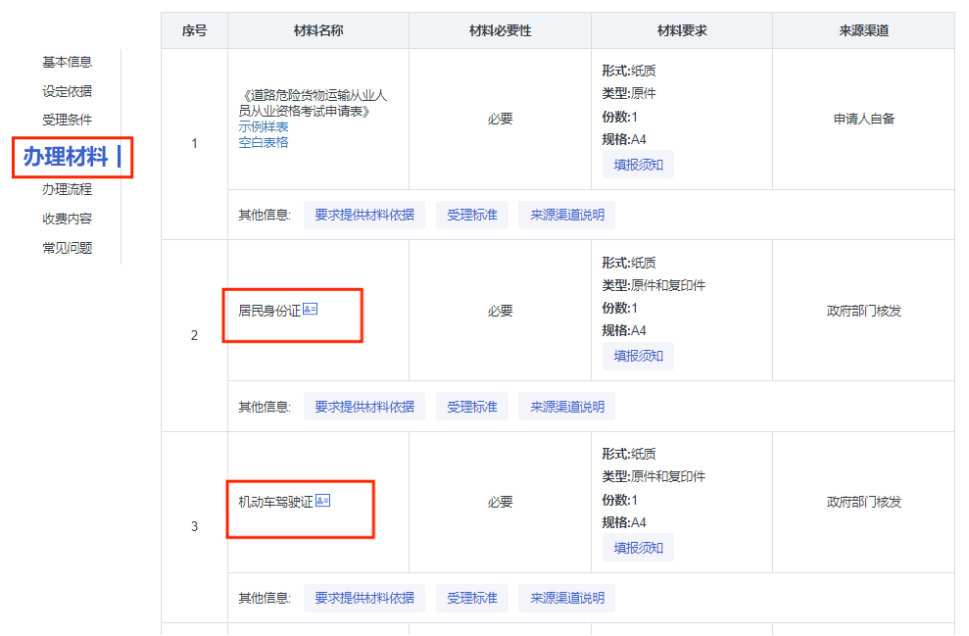Click 填报须知 in the 居民身份证 row
The width and height of the screenshot is (969, 636).
point(638,356)
